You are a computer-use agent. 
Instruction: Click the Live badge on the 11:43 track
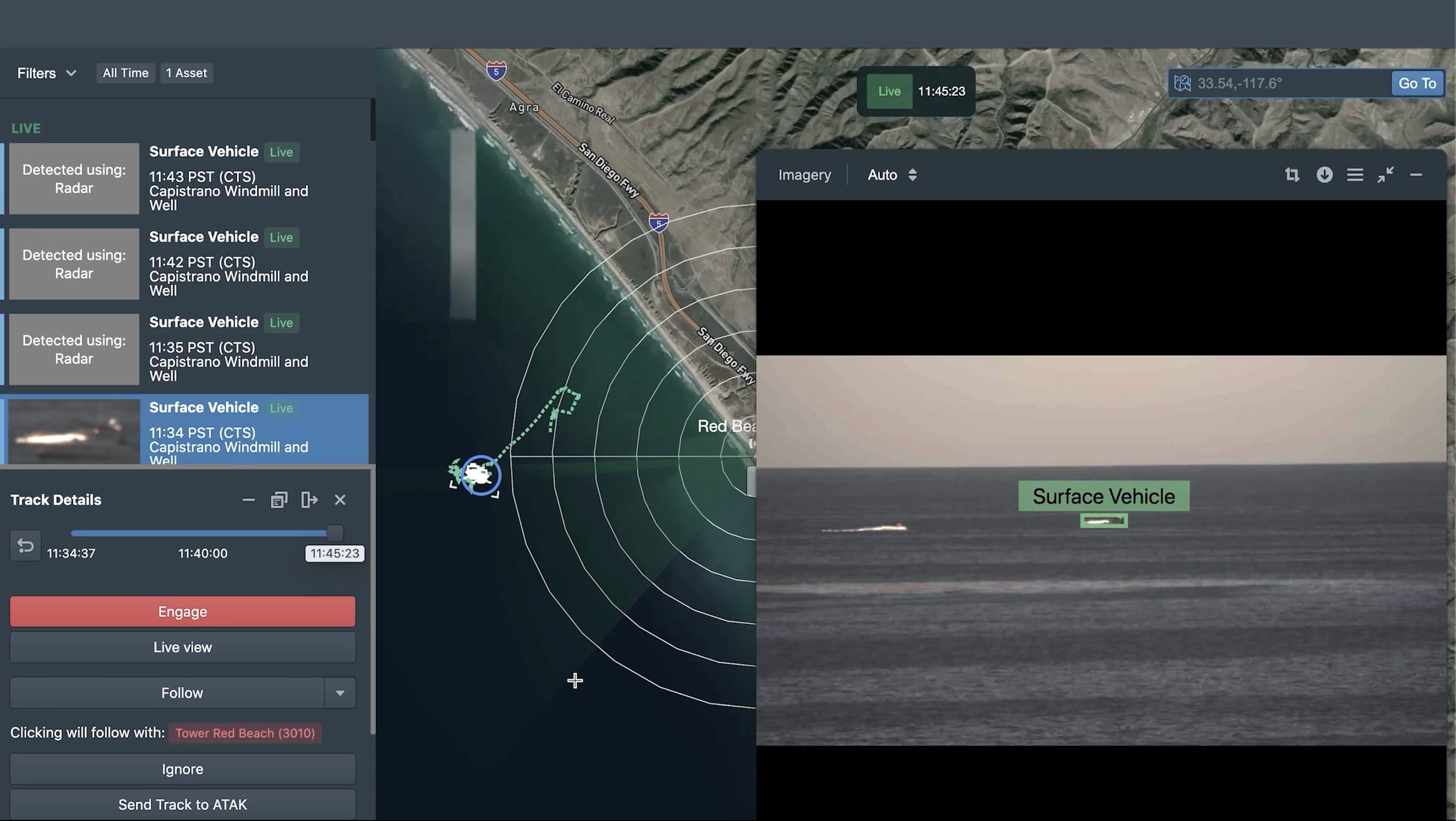click(281, 152)
